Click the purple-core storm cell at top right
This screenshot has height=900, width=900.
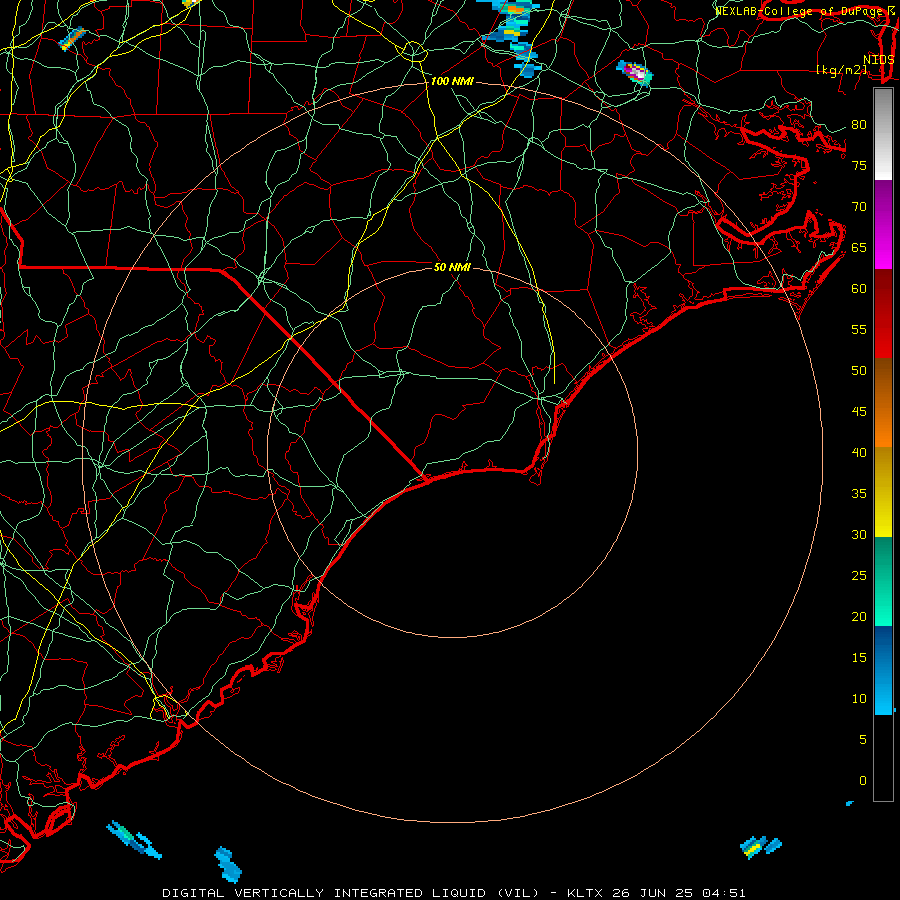point(635,72)
